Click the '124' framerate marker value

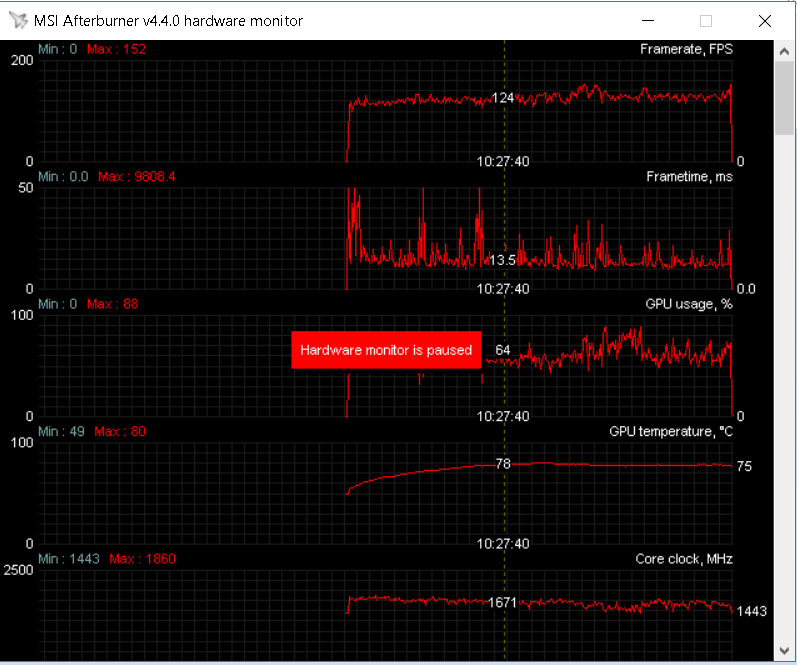[503, 98]
